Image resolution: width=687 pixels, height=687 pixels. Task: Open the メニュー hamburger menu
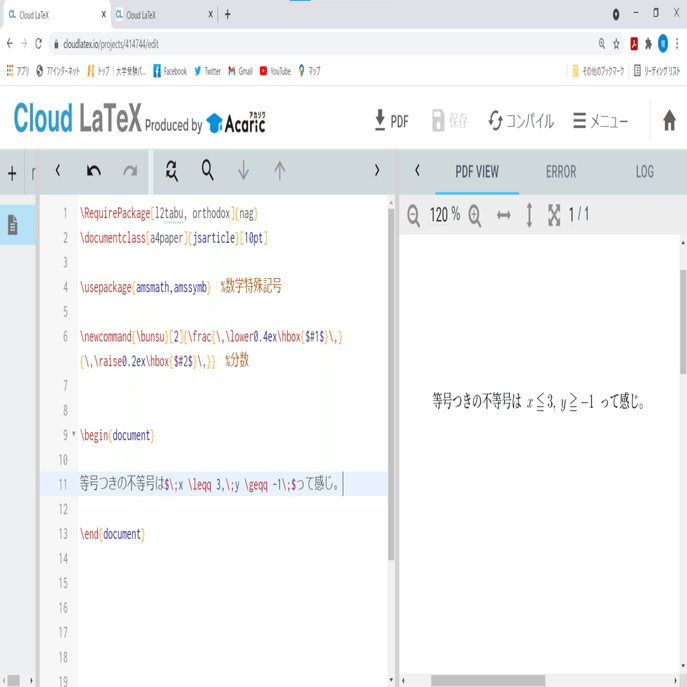600,120
